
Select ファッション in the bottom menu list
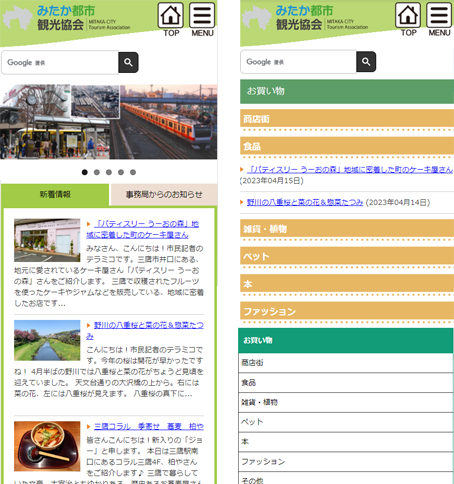click(346, 462)
